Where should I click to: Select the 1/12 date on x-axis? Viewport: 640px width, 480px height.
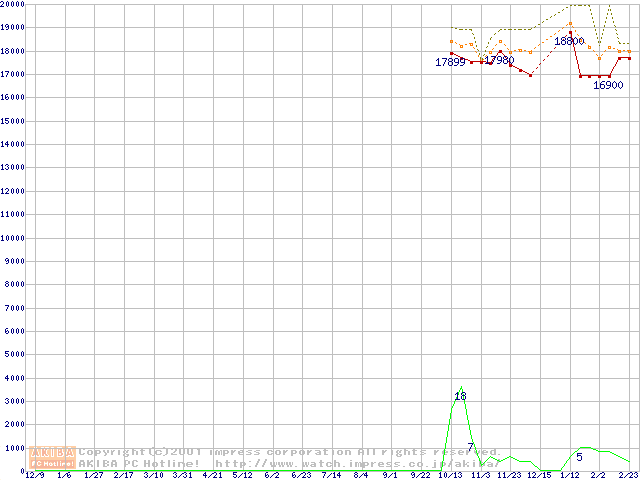point(569,475)
